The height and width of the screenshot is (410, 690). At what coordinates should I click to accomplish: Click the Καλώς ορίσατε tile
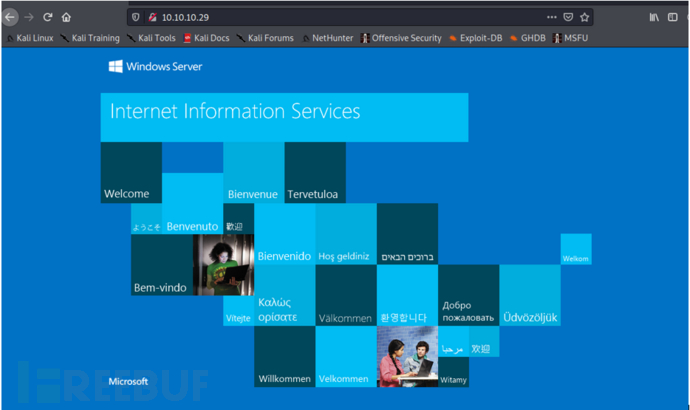coord(284,295)
